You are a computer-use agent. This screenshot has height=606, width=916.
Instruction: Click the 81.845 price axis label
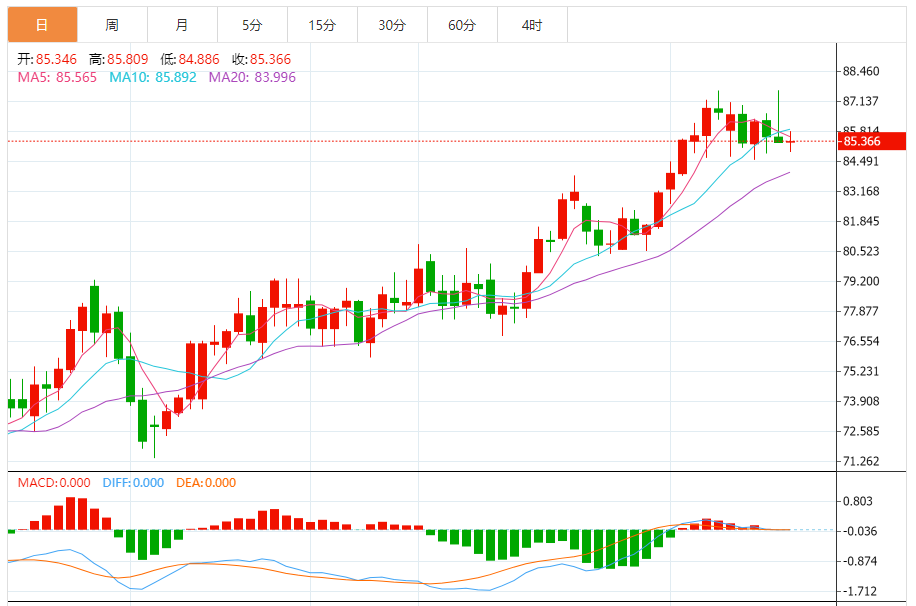(861, 221)
